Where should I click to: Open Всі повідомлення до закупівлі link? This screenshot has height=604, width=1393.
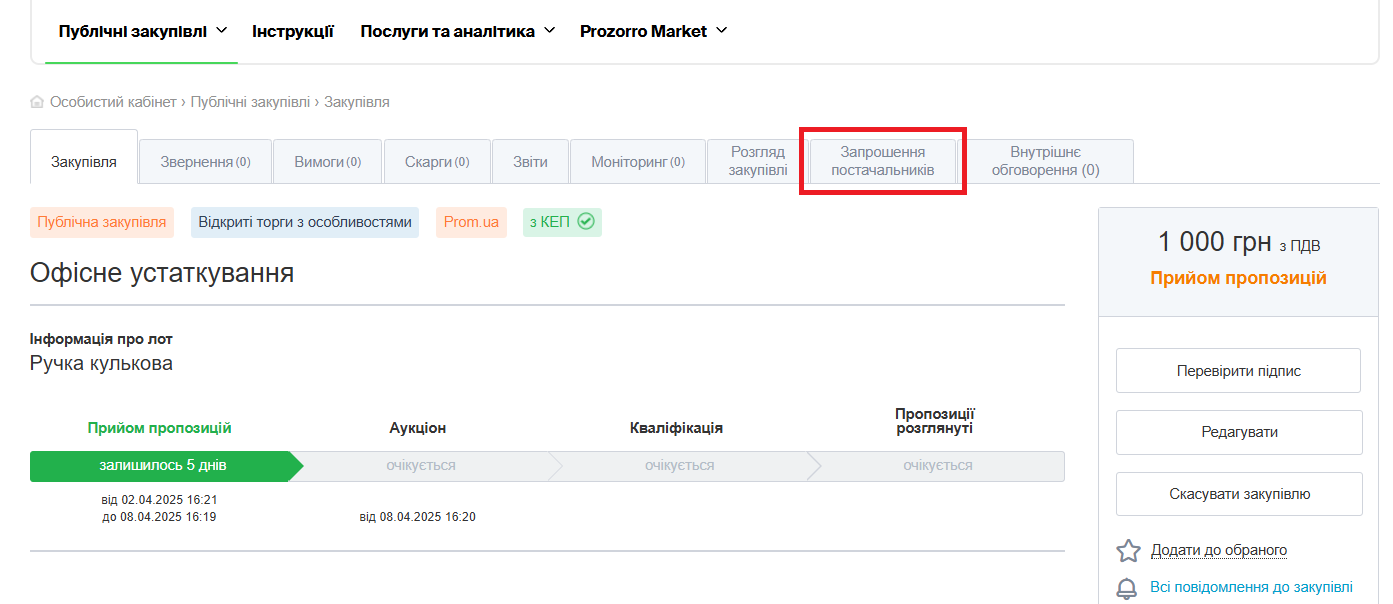(1251, 587)
